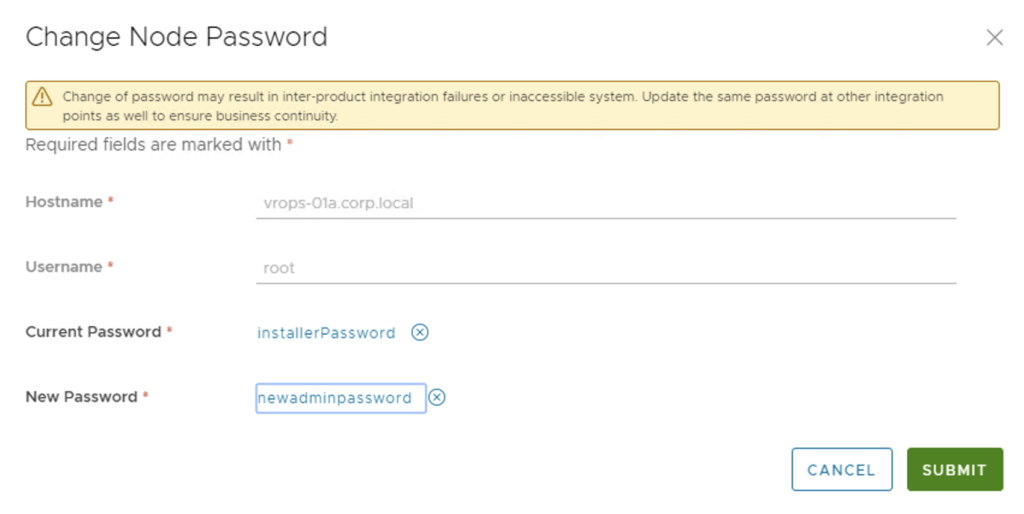Clear the New Password value icon
1024x514 pixels.
(437, 398)
